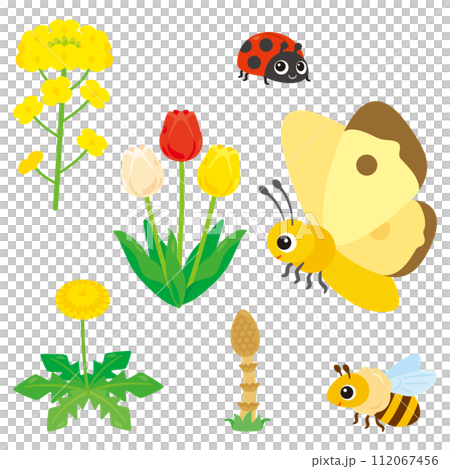Select the large yellow butterfly
Viewport: 450px width, 469px height.
(x=348, y=206)
